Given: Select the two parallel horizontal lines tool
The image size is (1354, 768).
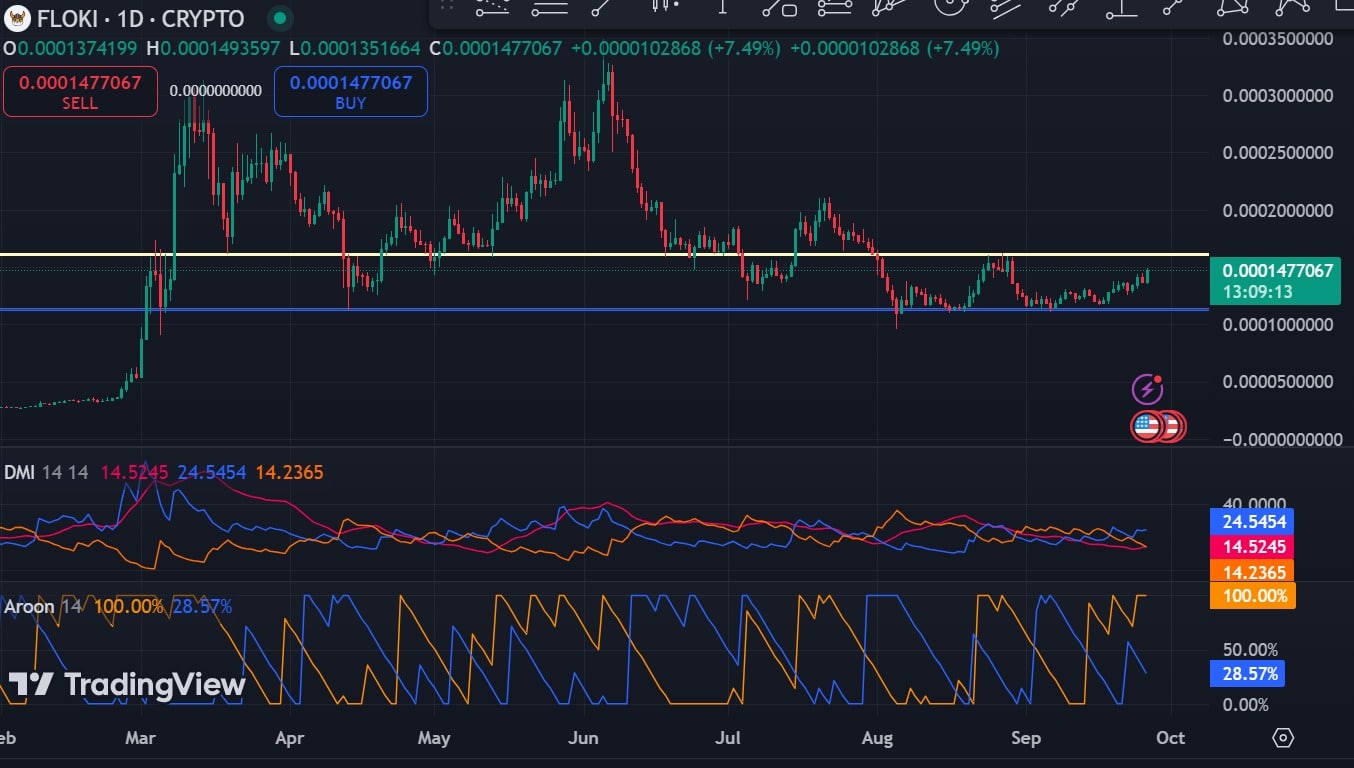Looking at the screenshot, I should pos(549,7).
